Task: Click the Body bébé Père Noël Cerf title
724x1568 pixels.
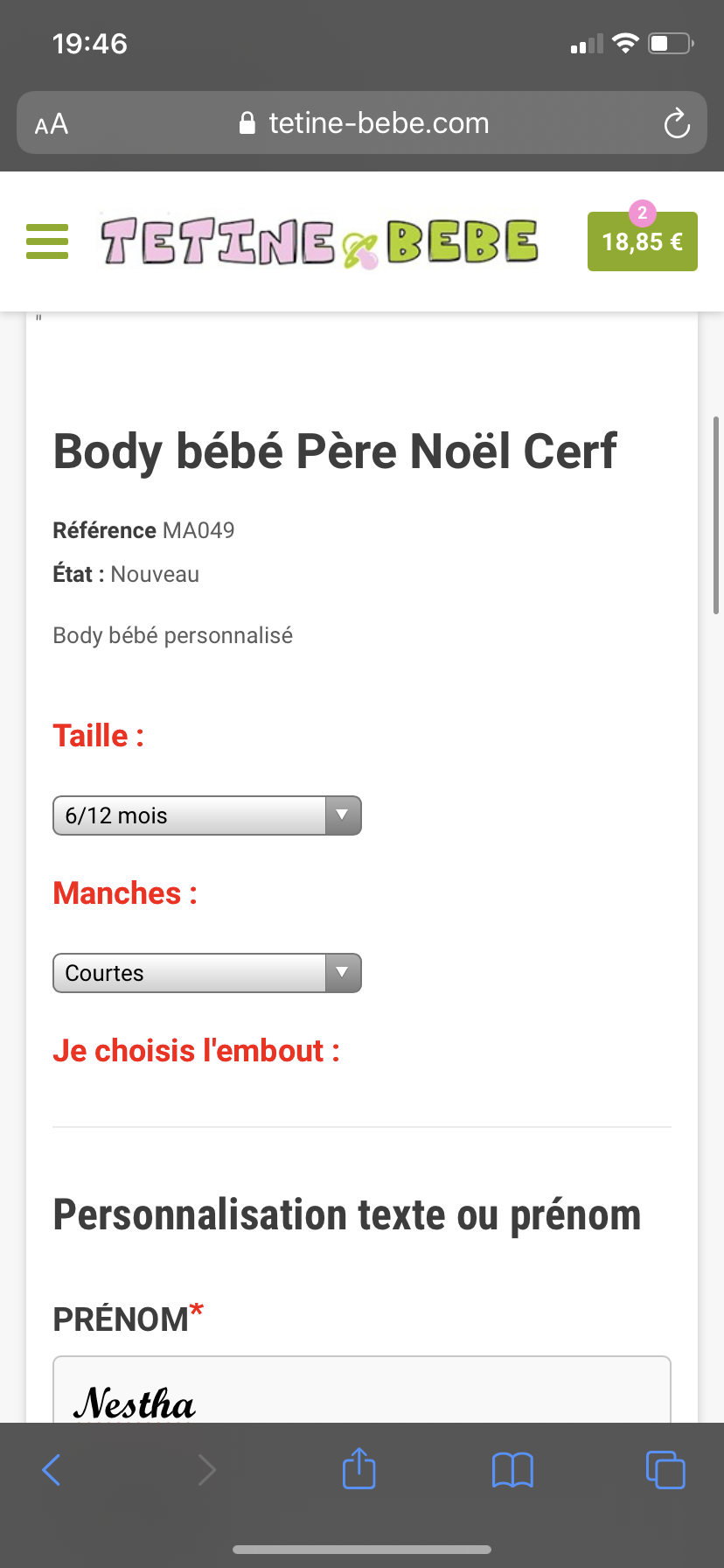Action: click(335, 451)
